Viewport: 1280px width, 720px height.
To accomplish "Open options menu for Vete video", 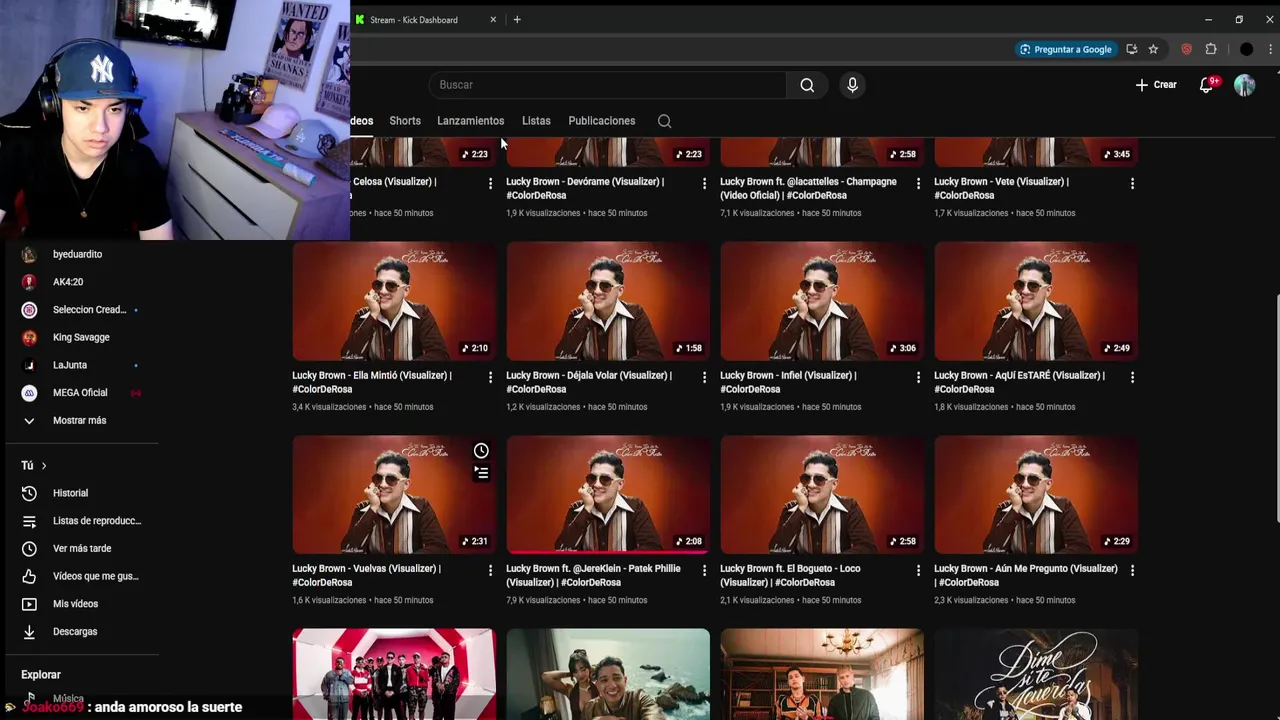I will coord(1132,183).
